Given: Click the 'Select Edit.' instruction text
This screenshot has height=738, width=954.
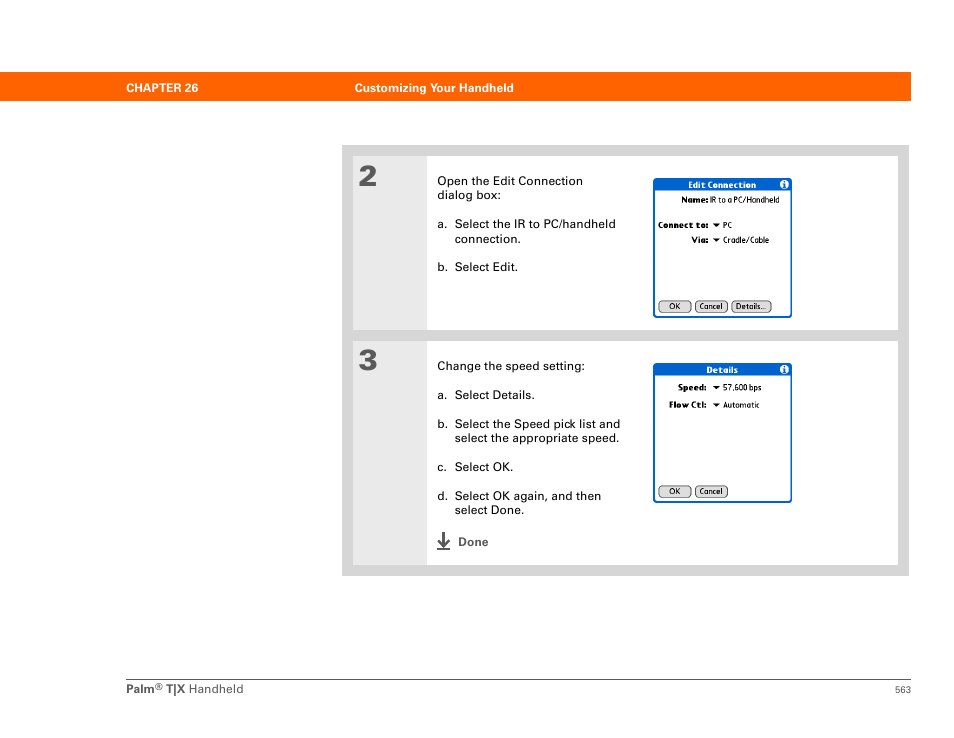Looking at the screenshot, I should [x=486, y=267].
